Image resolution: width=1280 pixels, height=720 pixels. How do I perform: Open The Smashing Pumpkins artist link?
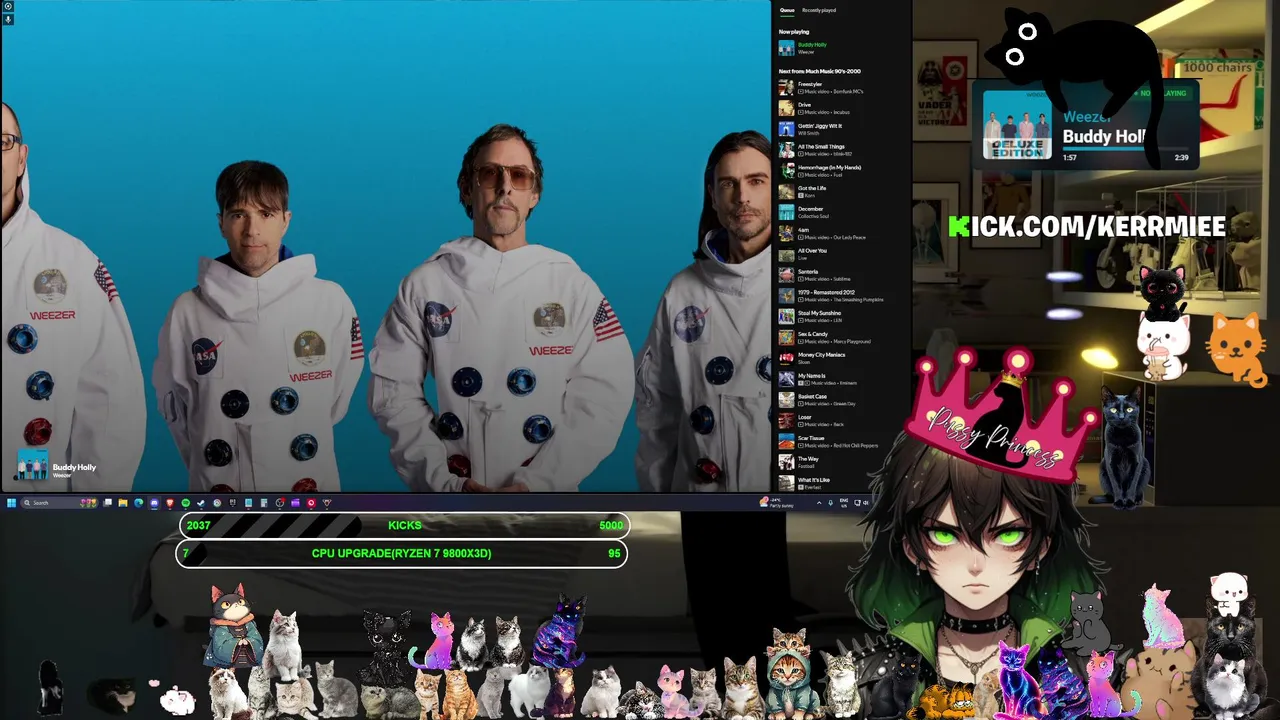[859, 300]
